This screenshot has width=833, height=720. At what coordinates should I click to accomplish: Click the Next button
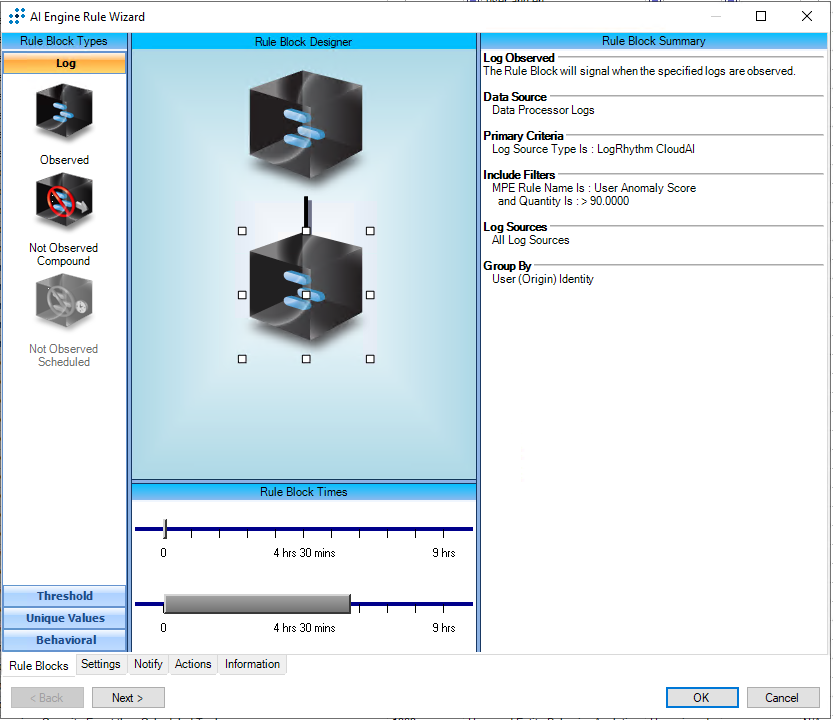(x=128, y=698)
